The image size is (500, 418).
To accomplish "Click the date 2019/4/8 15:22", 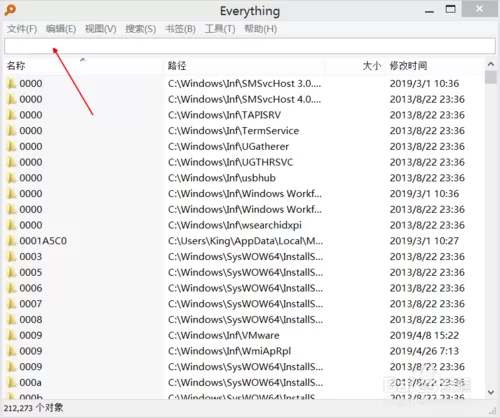I will point(424,335).
